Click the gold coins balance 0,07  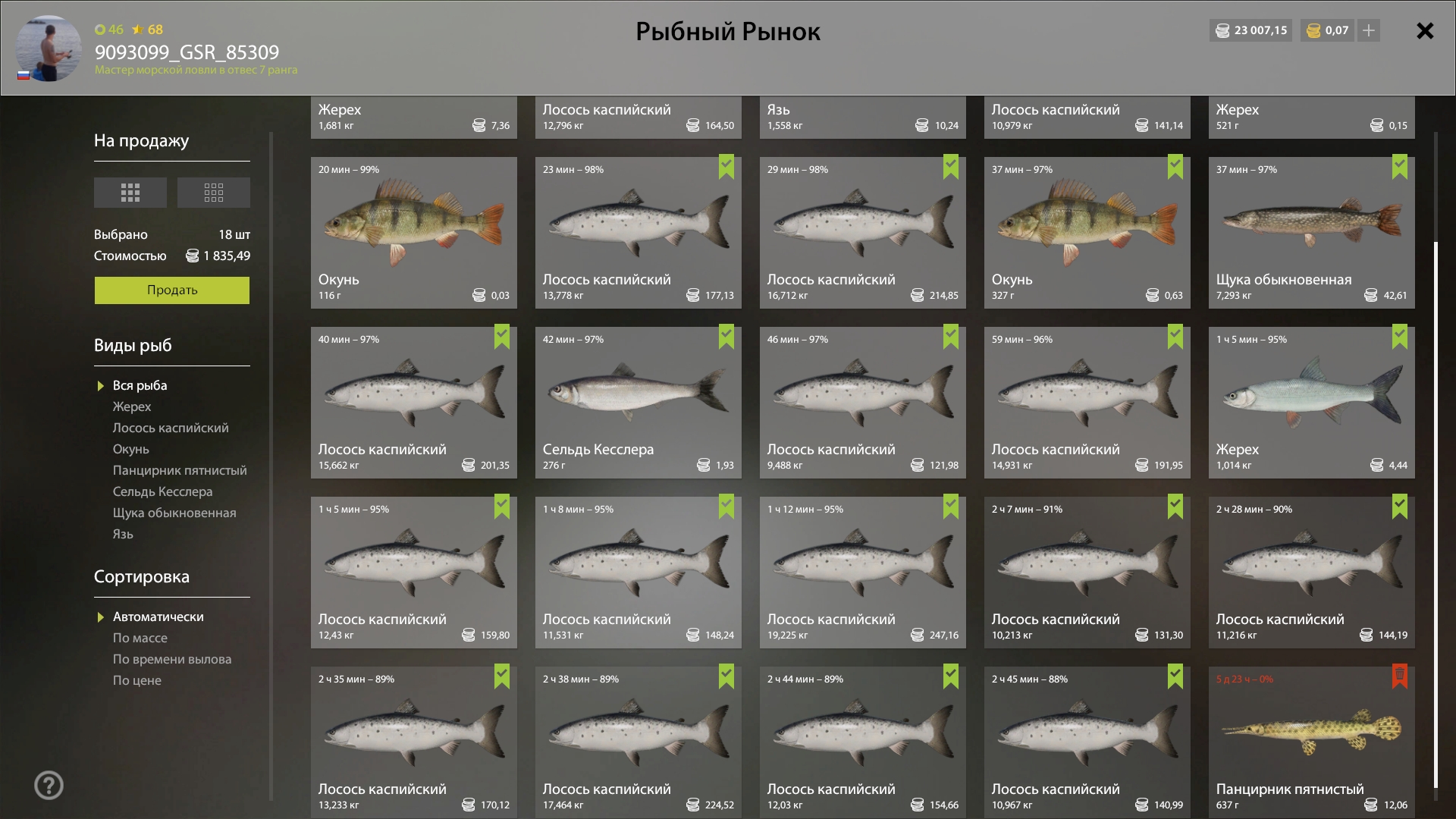click(x=1327, y=30)
